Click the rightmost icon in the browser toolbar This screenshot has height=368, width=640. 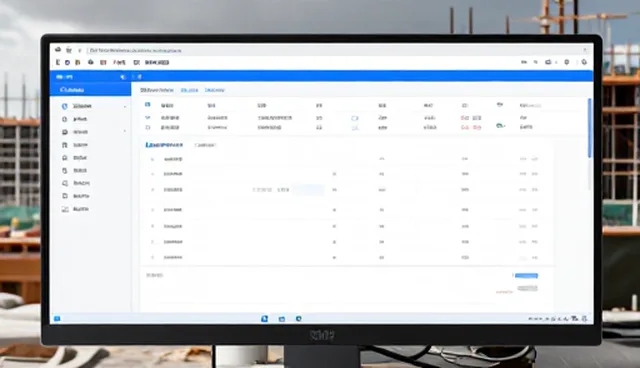coord(584,62)
